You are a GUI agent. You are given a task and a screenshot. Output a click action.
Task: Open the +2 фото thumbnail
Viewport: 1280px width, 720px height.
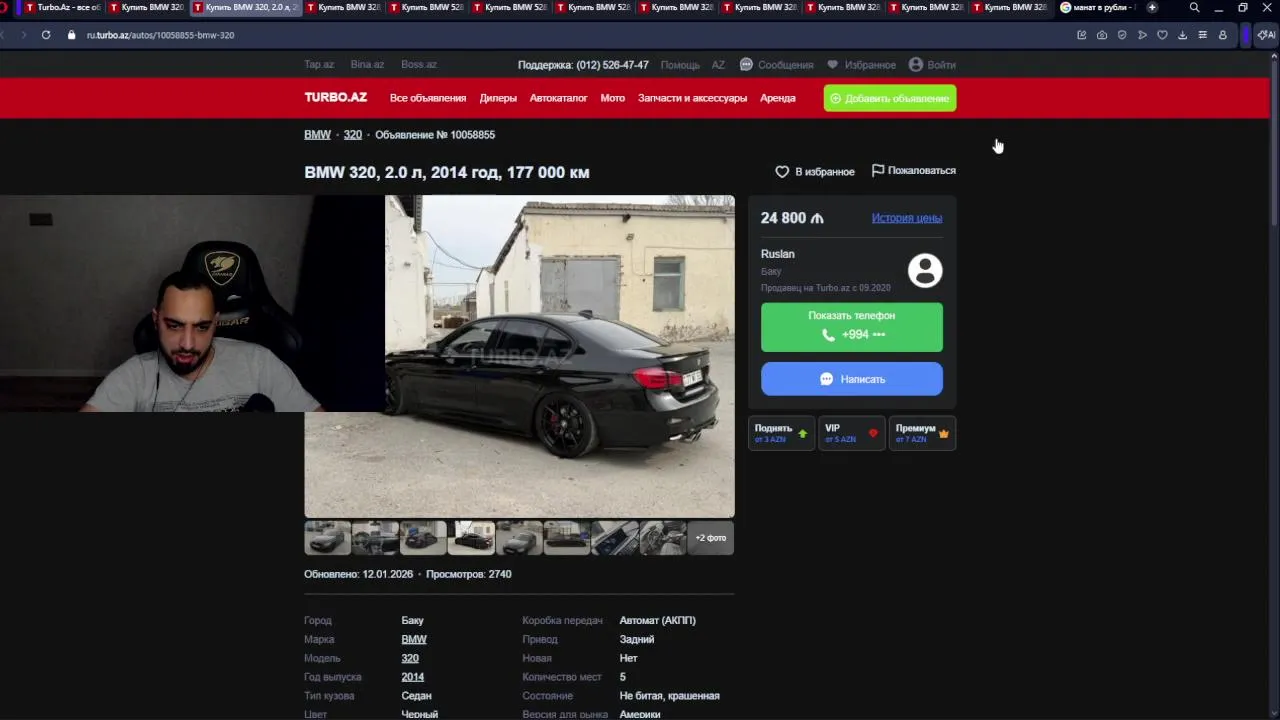[711, 538]
